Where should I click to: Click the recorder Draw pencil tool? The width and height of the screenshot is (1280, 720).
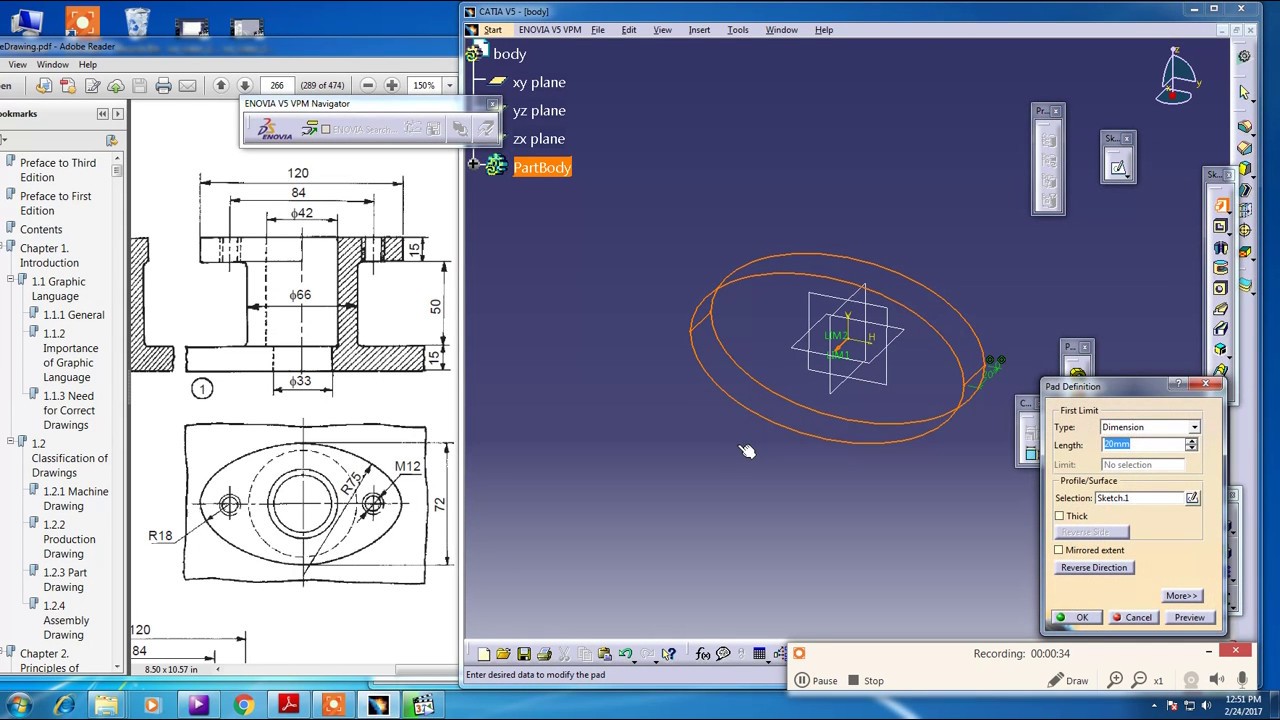click(x=1067, y=680)
